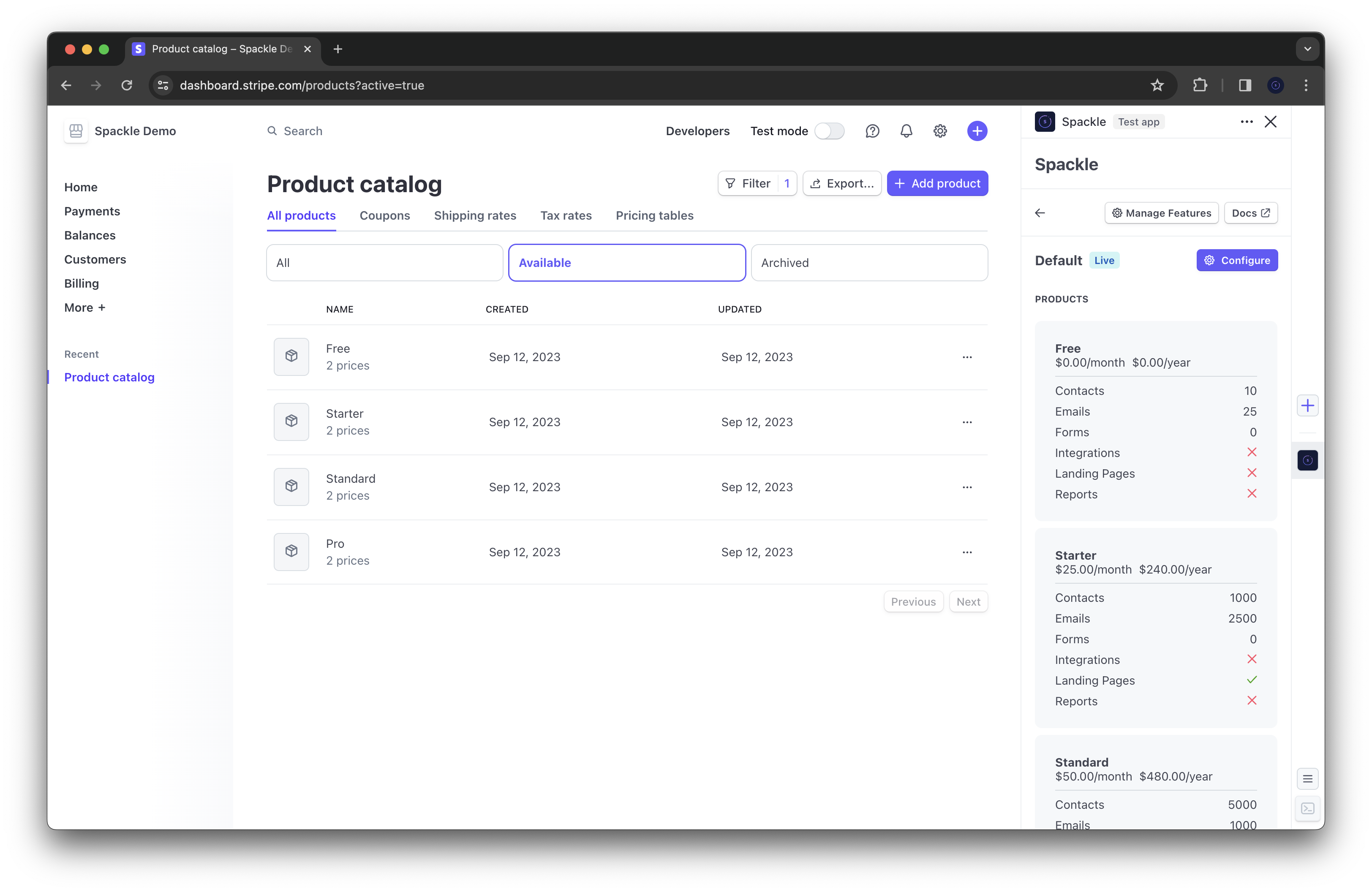1372x892 pixels.
Task: Expand the More item in the sidebar
Action: pyautogui.click(x=85, y=307)
